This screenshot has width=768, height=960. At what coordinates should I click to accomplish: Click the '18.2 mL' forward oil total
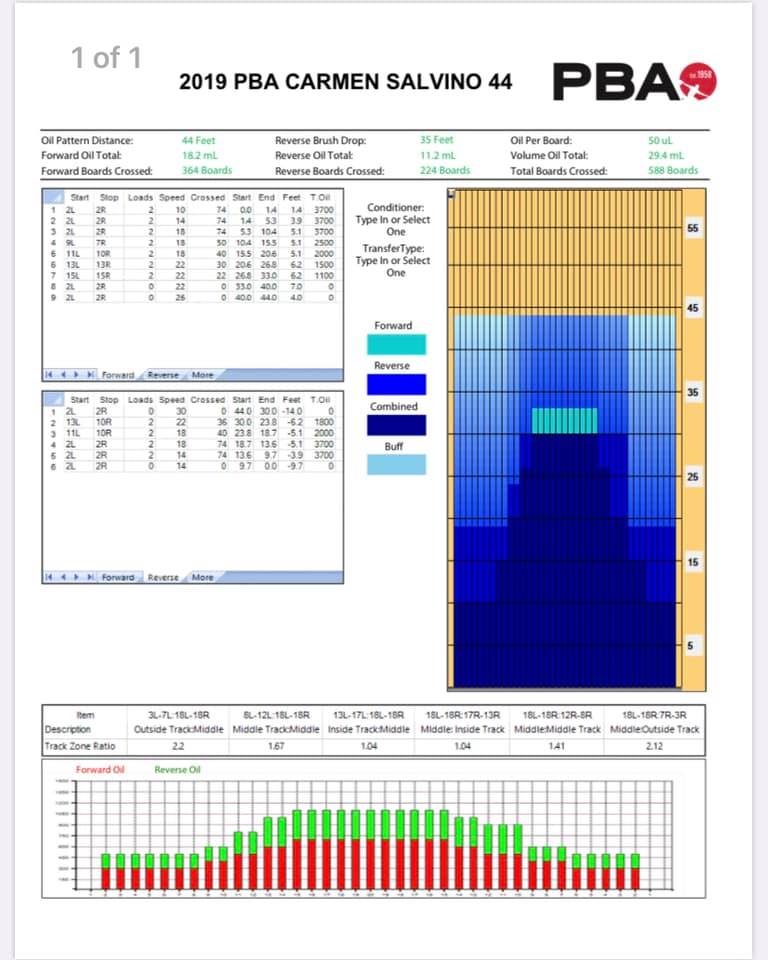[200, 156]
